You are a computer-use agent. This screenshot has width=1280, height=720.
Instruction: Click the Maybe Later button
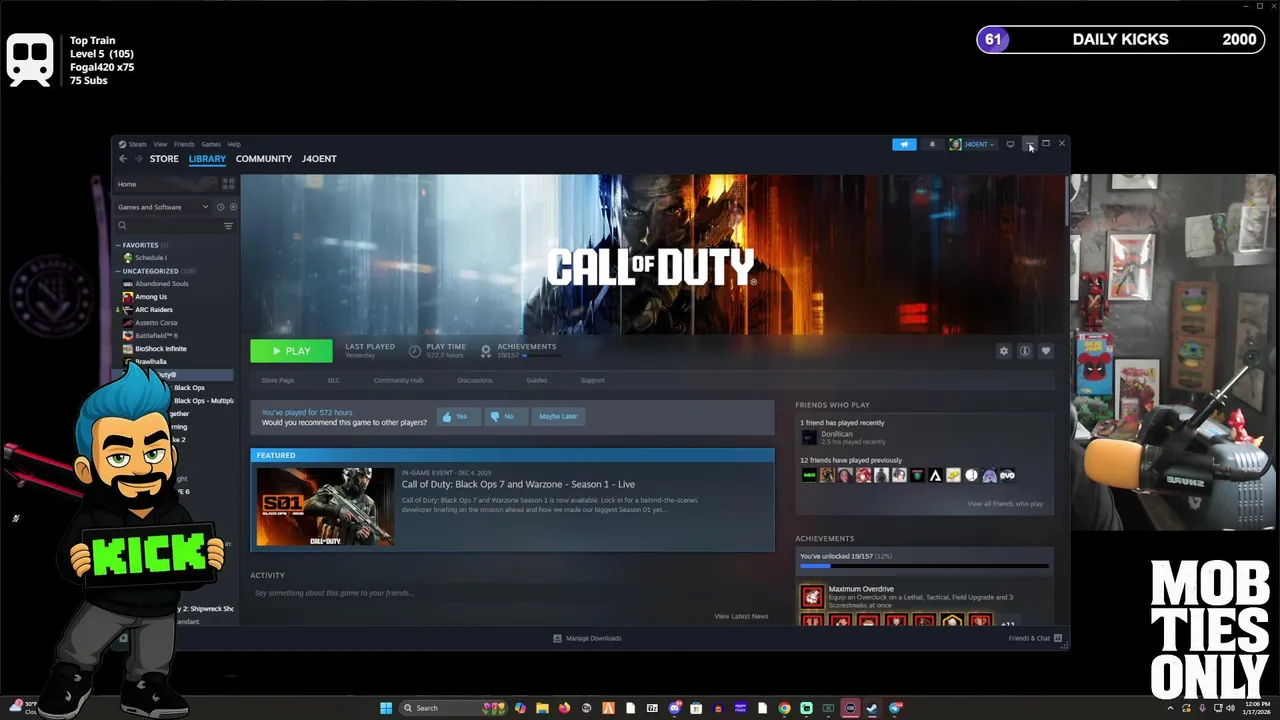click(x=558, y=416)
